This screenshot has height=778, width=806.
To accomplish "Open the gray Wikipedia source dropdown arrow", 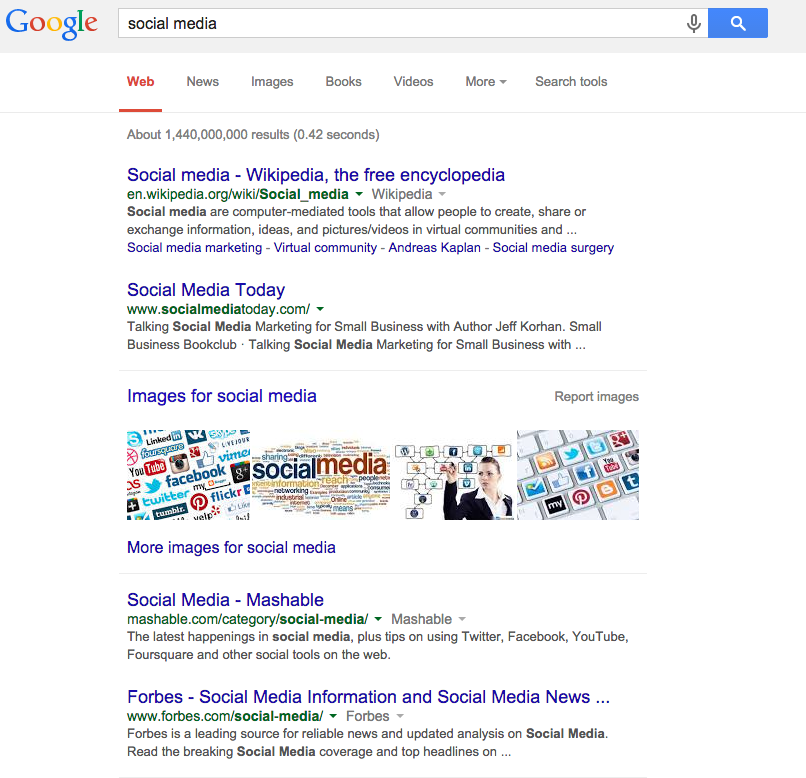I will tap(442, 194).
